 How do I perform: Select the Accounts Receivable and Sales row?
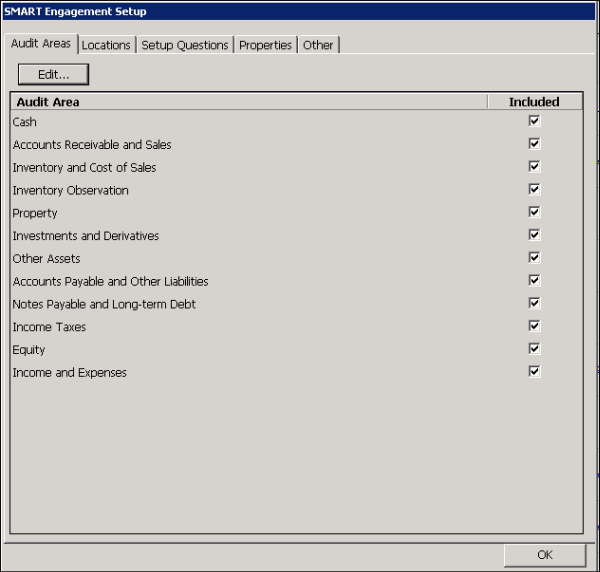point(297,145)
